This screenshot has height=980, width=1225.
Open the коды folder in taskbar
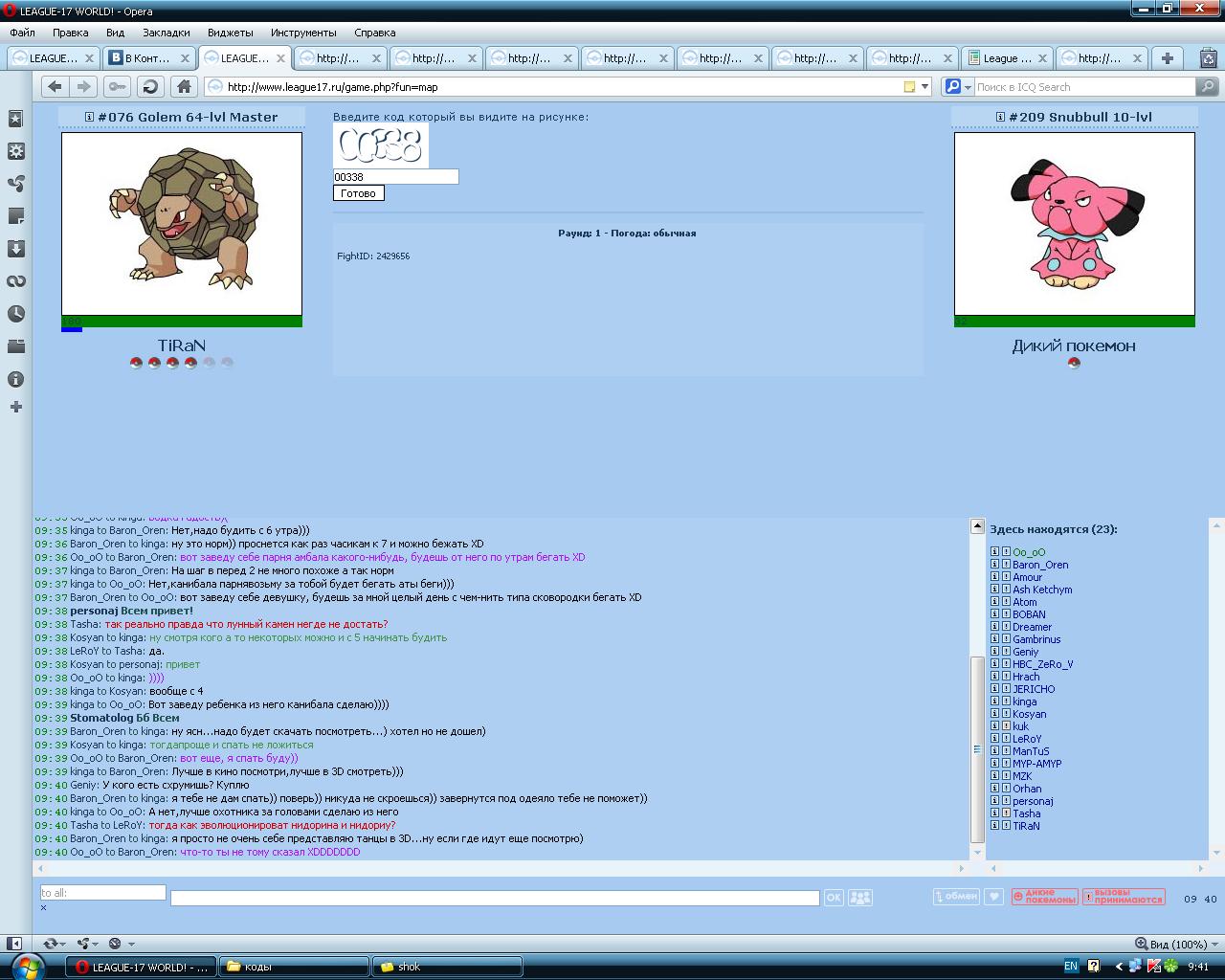point(295,967)
